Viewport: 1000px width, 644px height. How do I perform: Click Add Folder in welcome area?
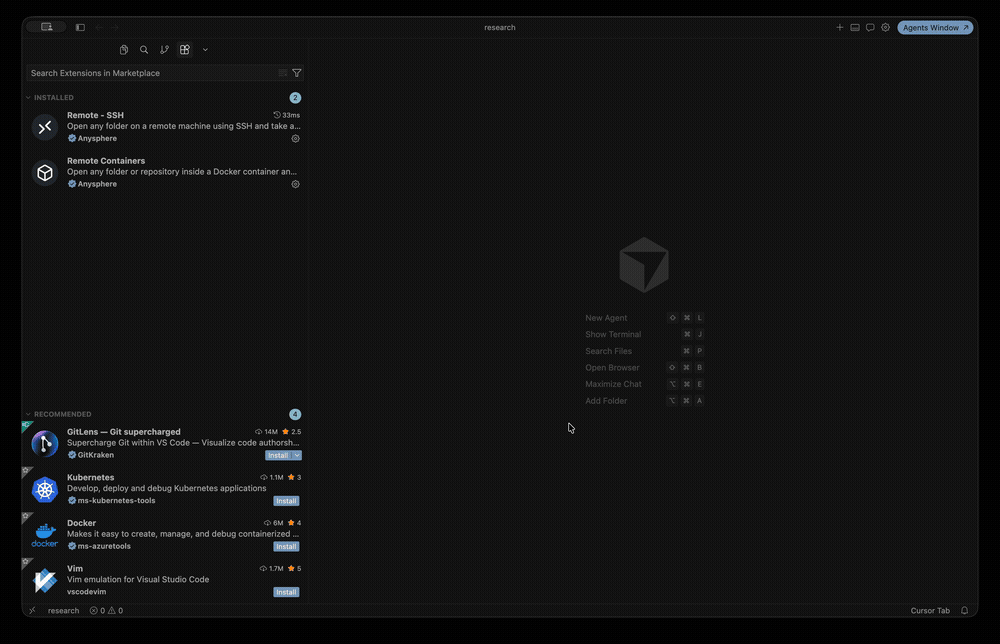(606, 401)
